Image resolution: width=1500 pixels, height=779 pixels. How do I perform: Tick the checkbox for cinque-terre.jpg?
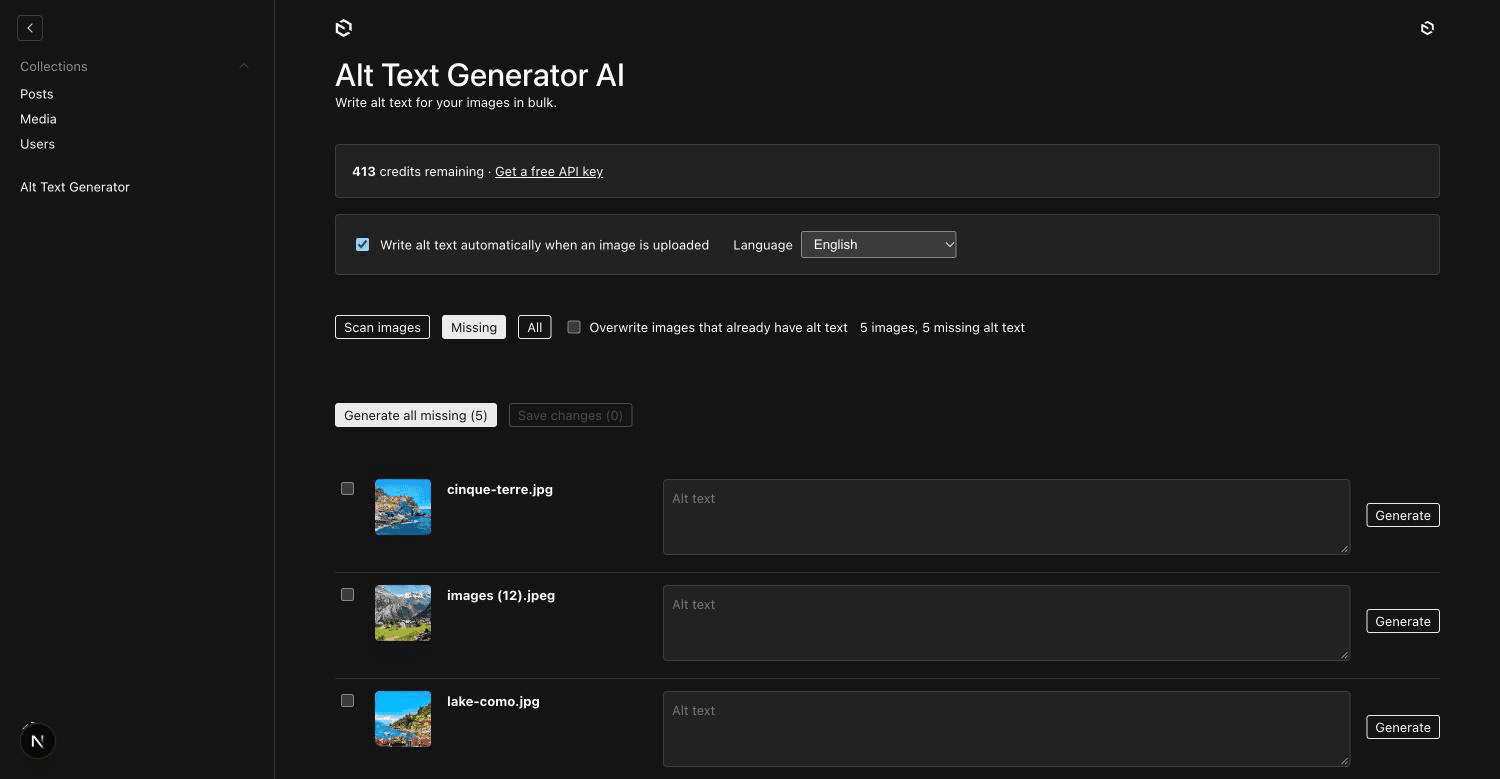coord(347,489)
